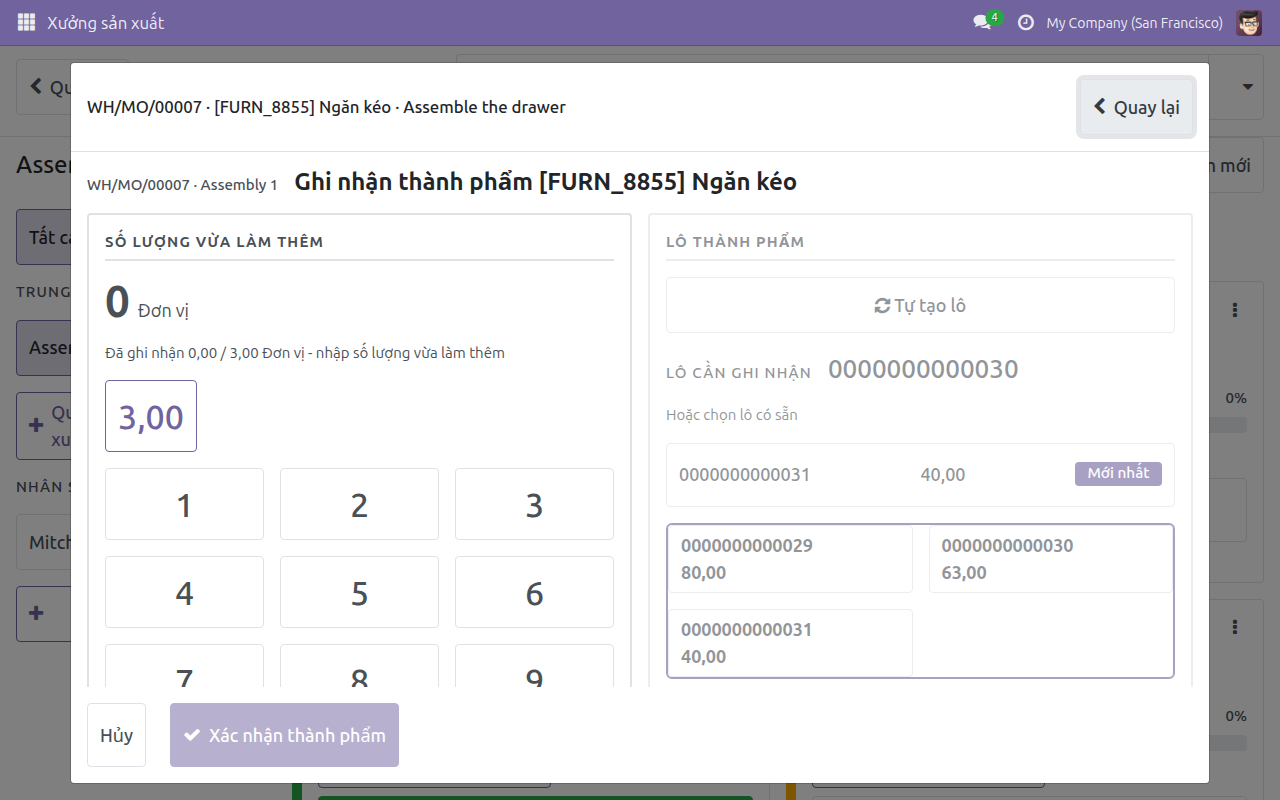Click the user avatar in top bar
This screenshot has width=1280, height=800.
click(x=1249, y=22)
